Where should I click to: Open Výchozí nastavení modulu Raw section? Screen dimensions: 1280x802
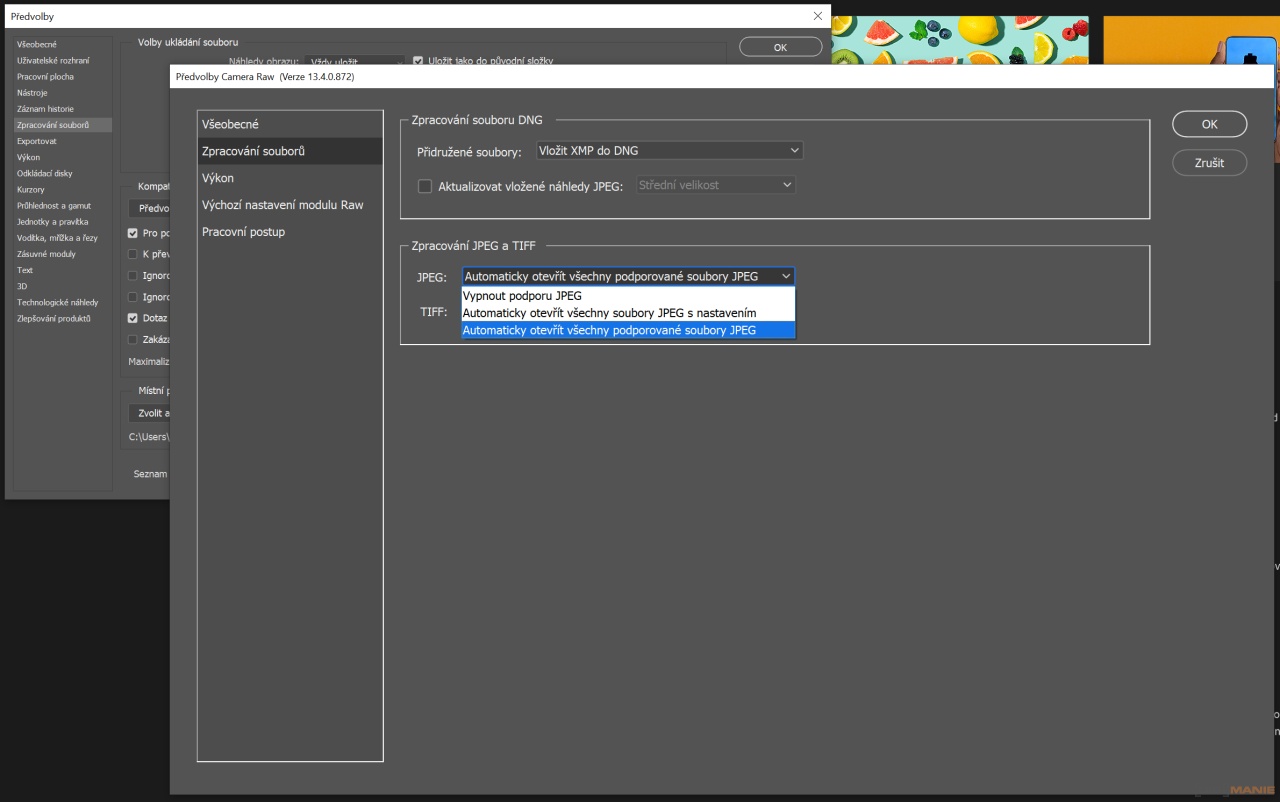283,205
